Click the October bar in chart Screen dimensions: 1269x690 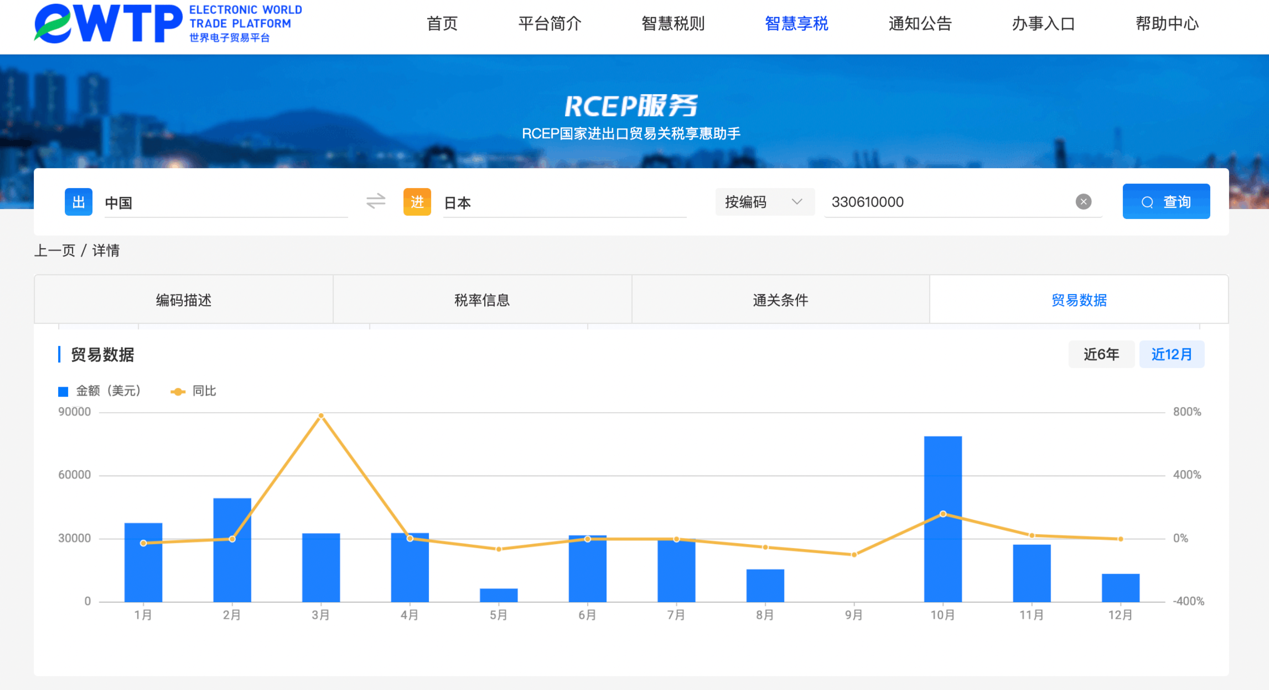[942, 520]
